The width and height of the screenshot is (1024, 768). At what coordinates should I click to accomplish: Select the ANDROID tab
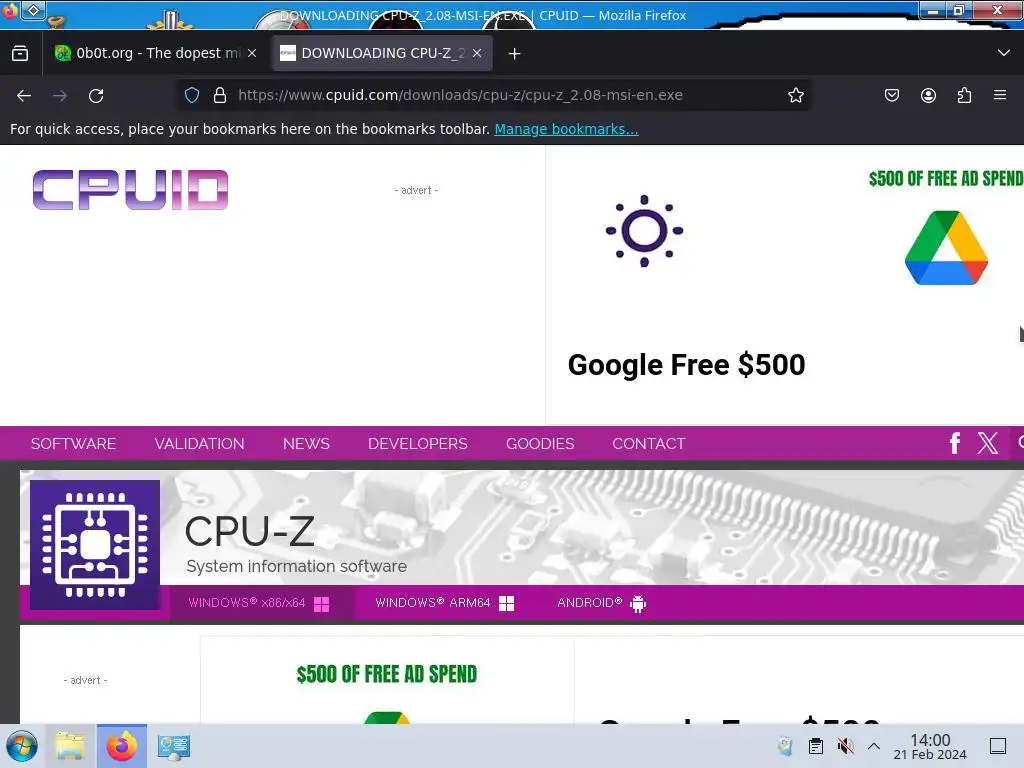pos(601,603)
